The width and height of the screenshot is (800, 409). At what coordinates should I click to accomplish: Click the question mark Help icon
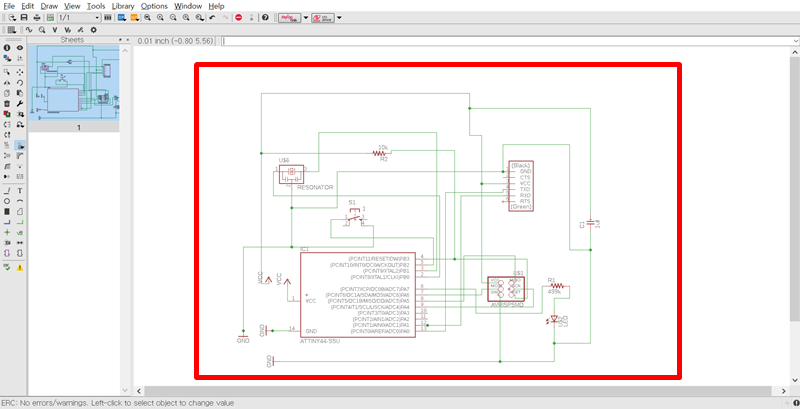(x=265, y=17)
